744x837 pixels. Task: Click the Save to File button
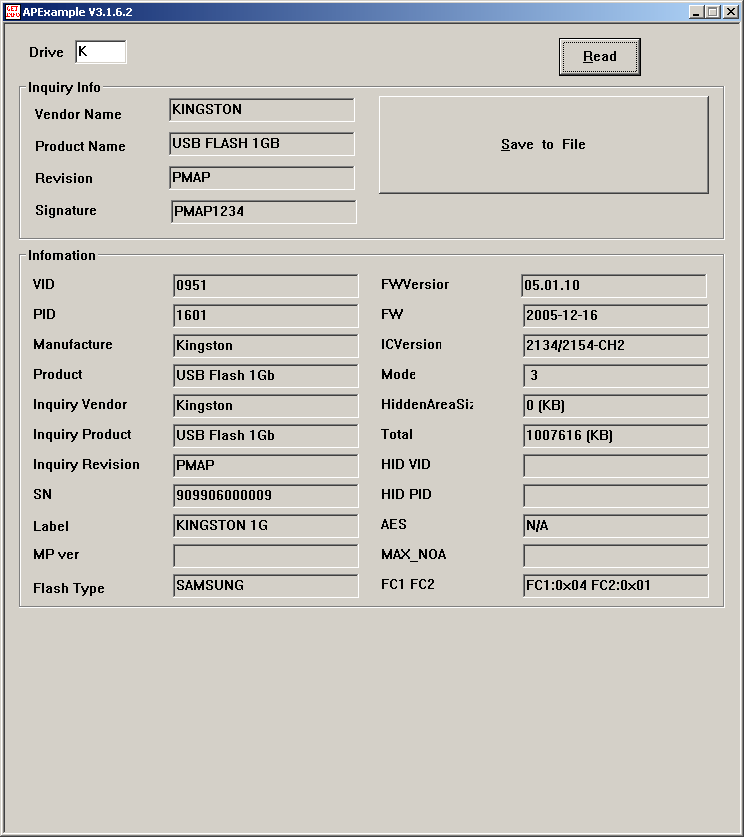pyautogui.click(x=543, y=145)
